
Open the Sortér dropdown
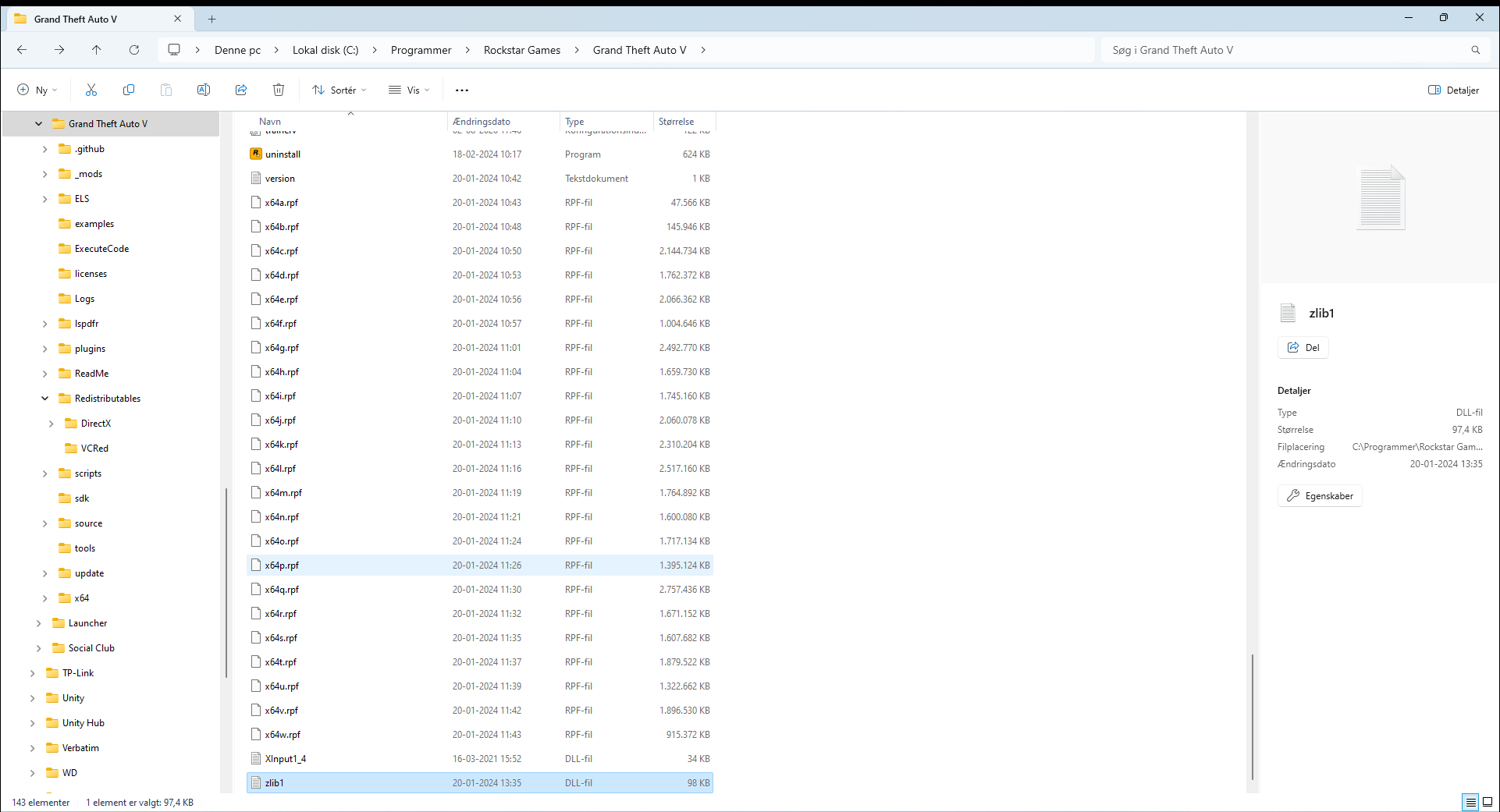(x=339, y=90)
